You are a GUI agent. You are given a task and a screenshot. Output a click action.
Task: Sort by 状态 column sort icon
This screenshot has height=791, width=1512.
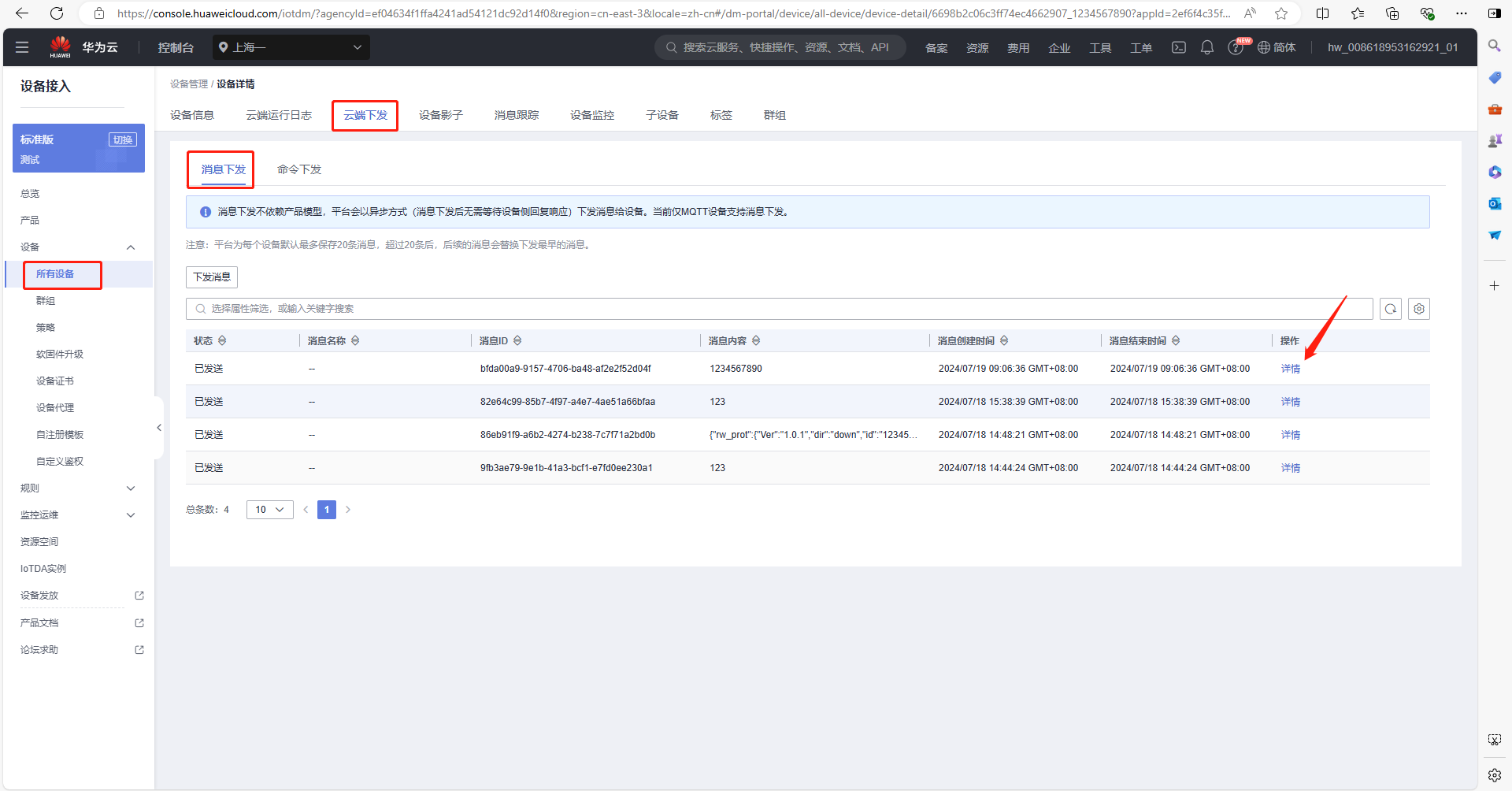pyautogui.click(x=222, y=340)
